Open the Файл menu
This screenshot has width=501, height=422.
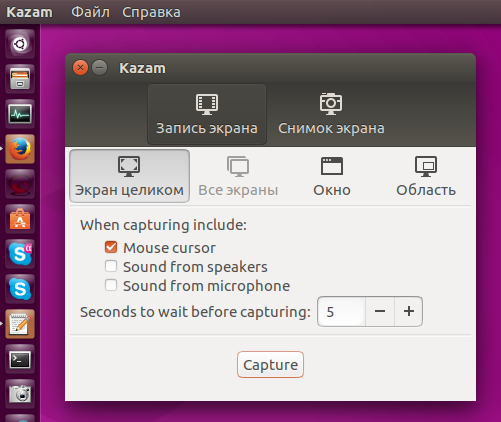tap(90, 12)
